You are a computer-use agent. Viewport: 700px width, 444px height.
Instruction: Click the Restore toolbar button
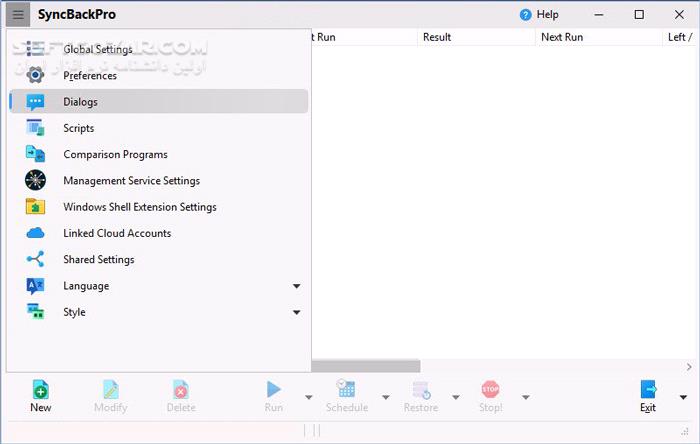(421, 396)
